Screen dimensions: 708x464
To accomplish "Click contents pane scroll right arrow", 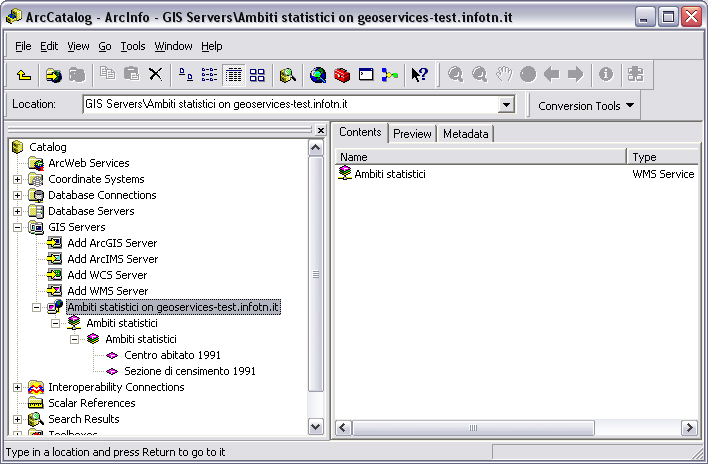I will pos(689,427).
